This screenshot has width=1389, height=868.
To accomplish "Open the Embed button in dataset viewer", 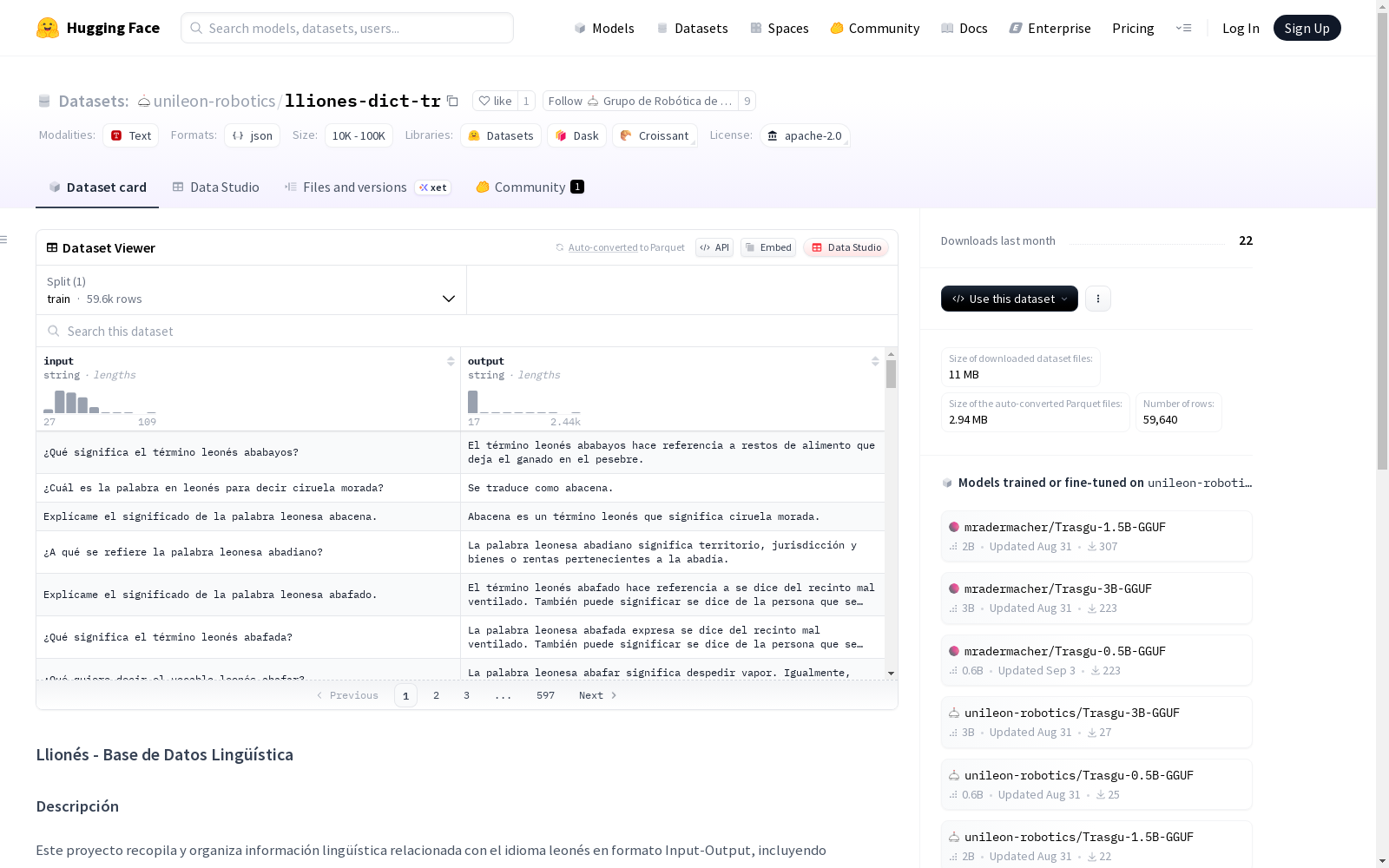I will click(x=768, y=247).
